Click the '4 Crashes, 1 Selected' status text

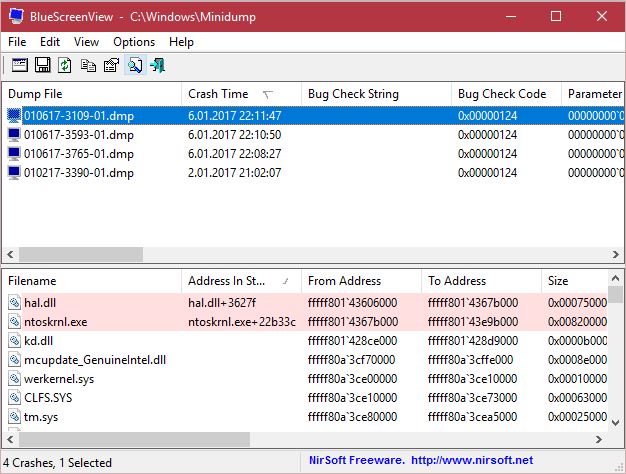coord(57,463)
